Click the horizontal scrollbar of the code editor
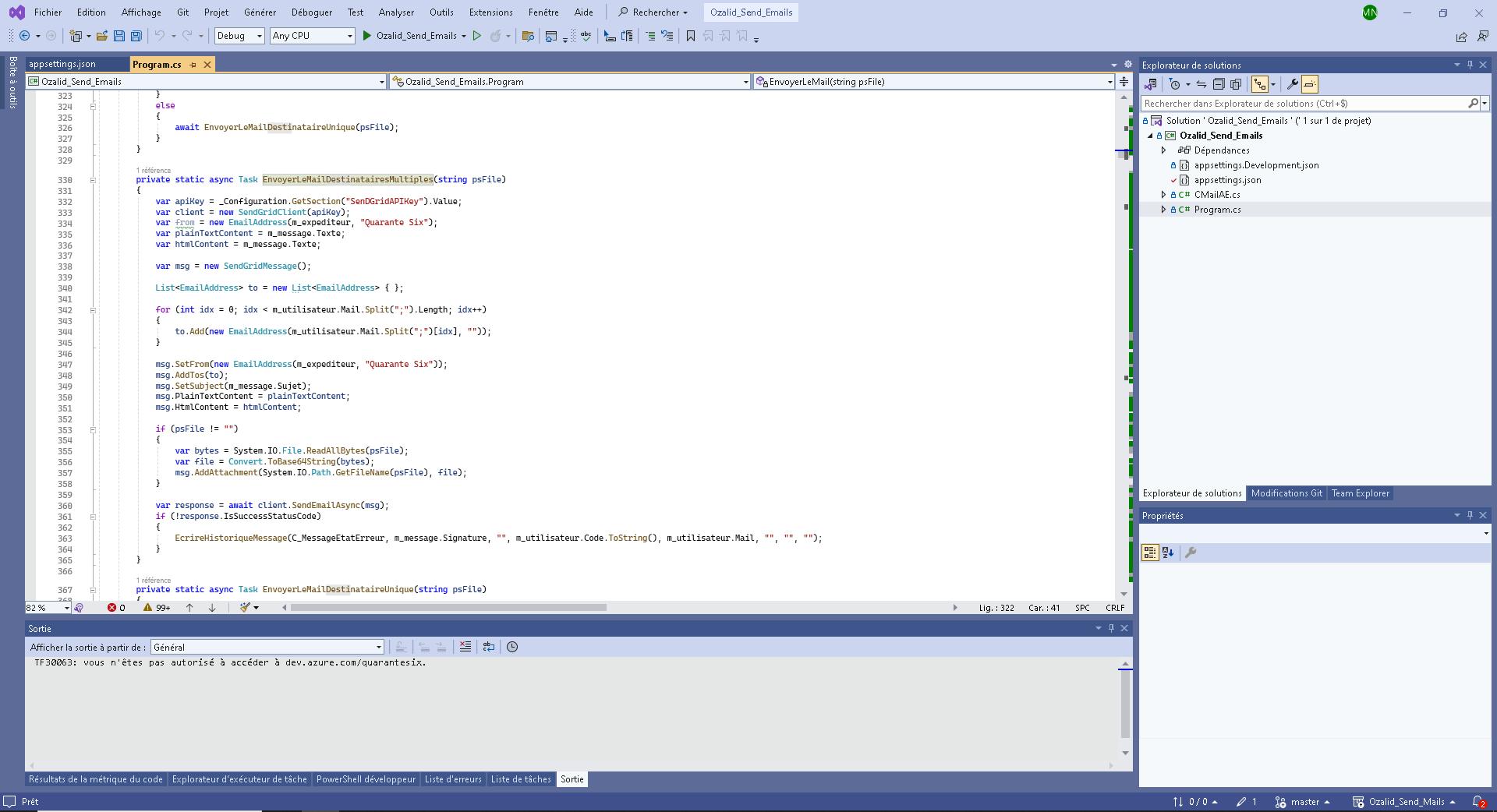The height and width of the screenshot is (812, 1497). click(448, 608)
